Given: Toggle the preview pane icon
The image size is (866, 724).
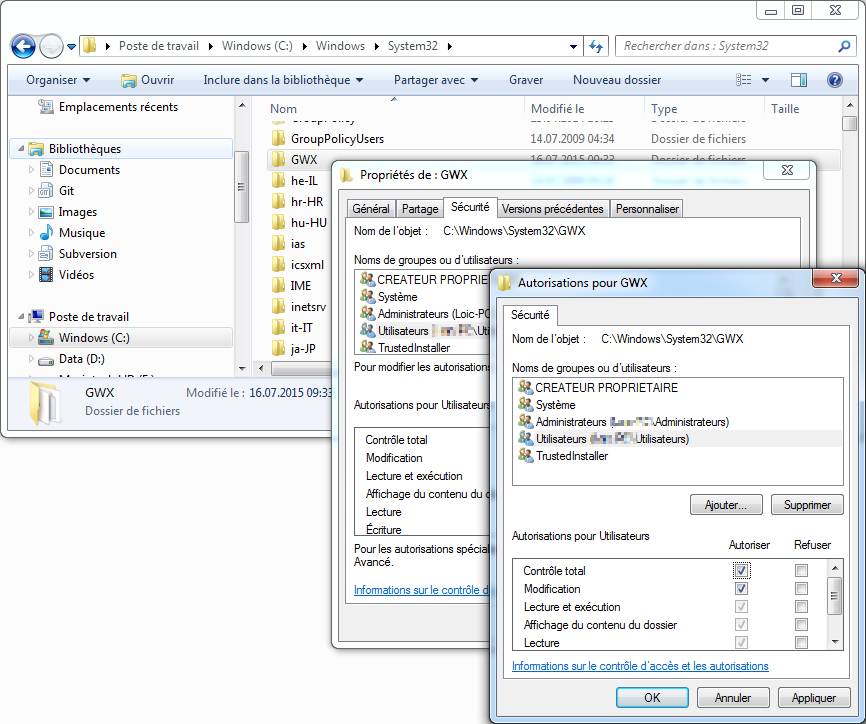Looking at the screenshot, I should click(x=799, y=80).
